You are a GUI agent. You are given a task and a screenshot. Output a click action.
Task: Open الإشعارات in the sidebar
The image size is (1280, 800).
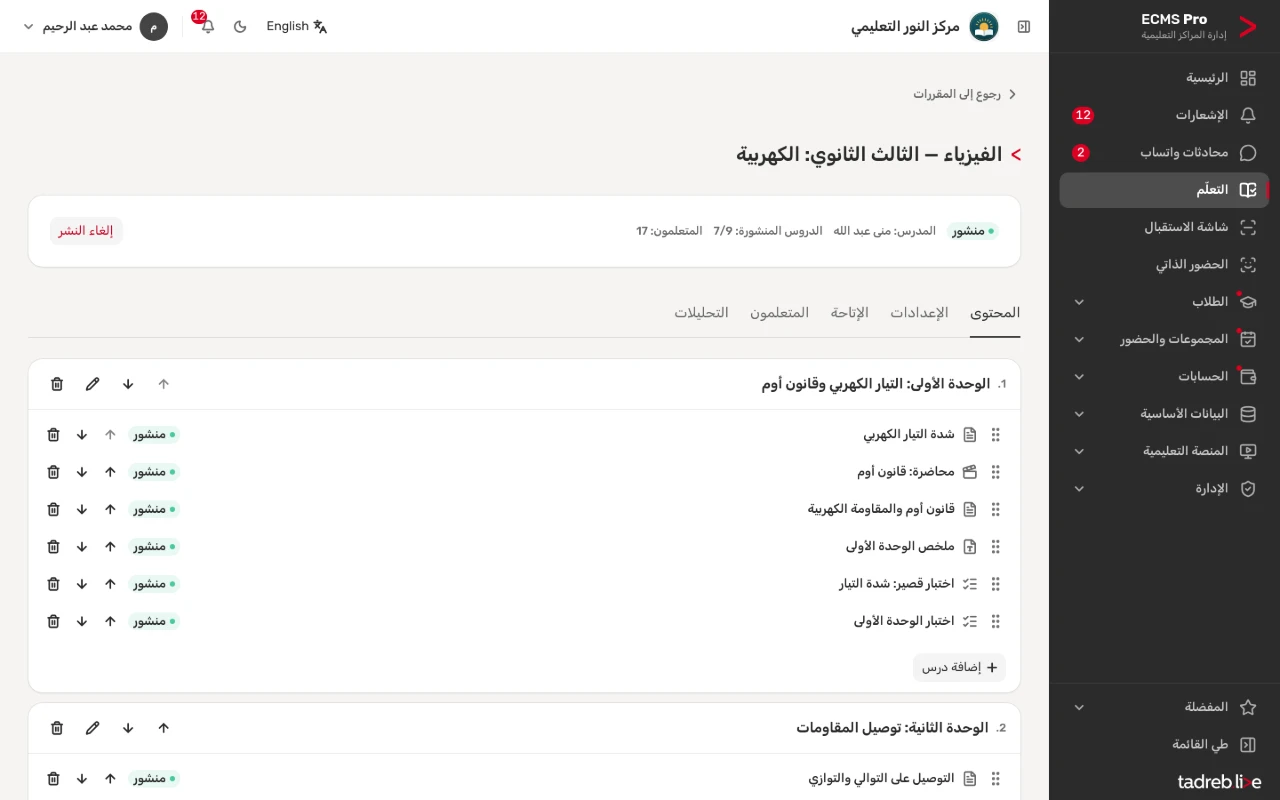1165,115
